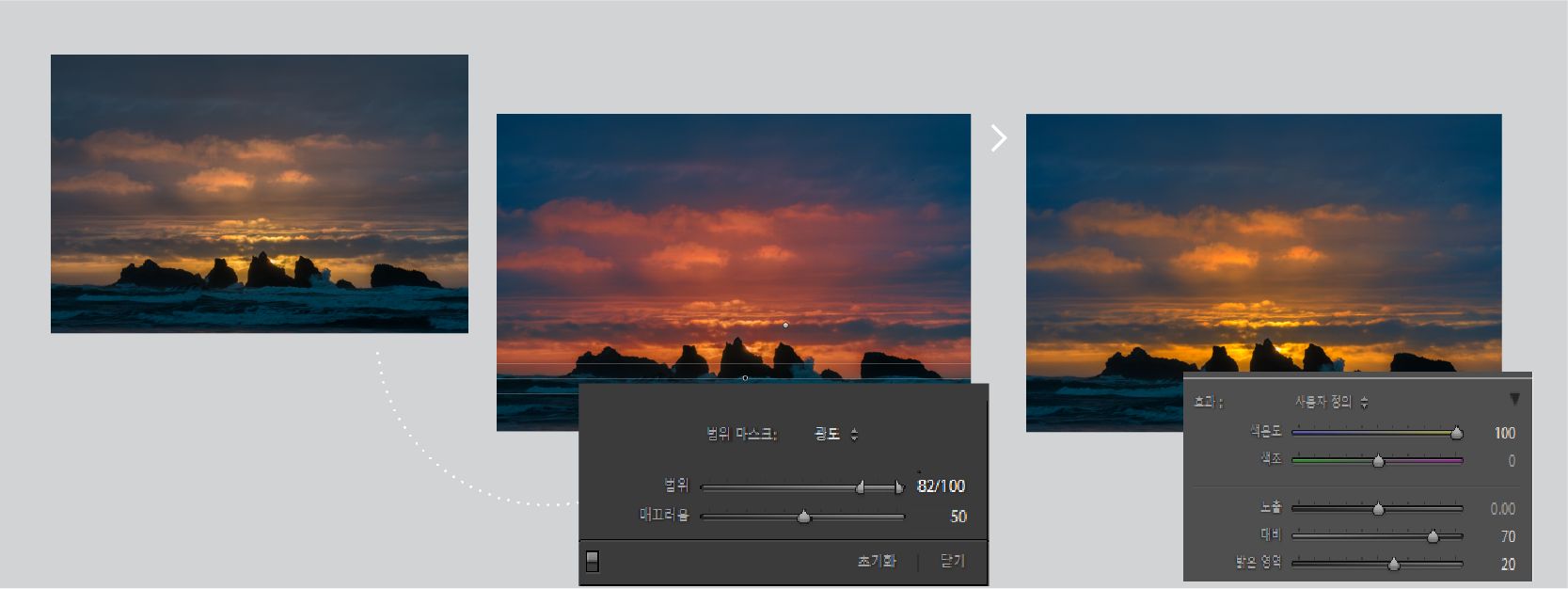Click the 대비 slider handle
Image resolution: width=1568 pixels, height=589 pixels.
coord(1433,536)
